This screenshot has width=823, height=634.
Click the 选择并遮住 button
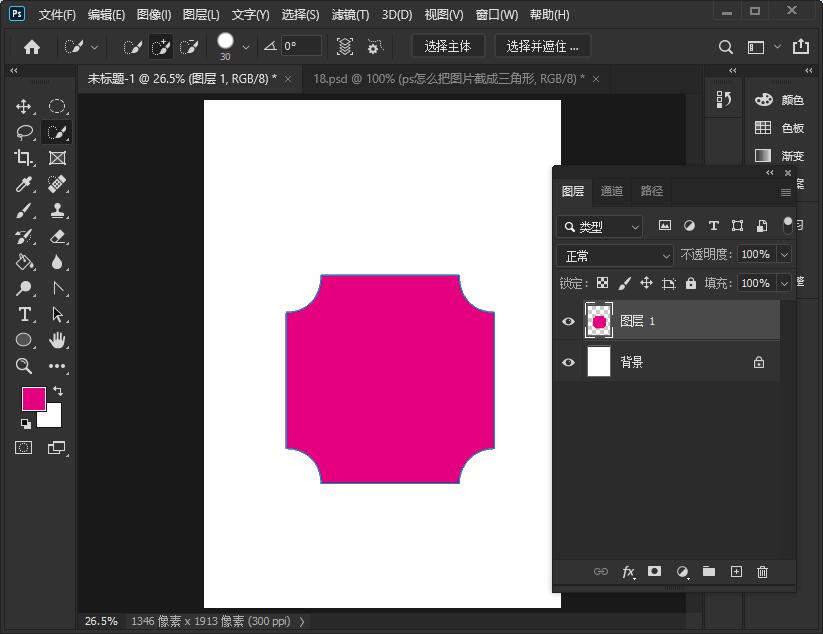pyautogui.click(x=542, y=46)
